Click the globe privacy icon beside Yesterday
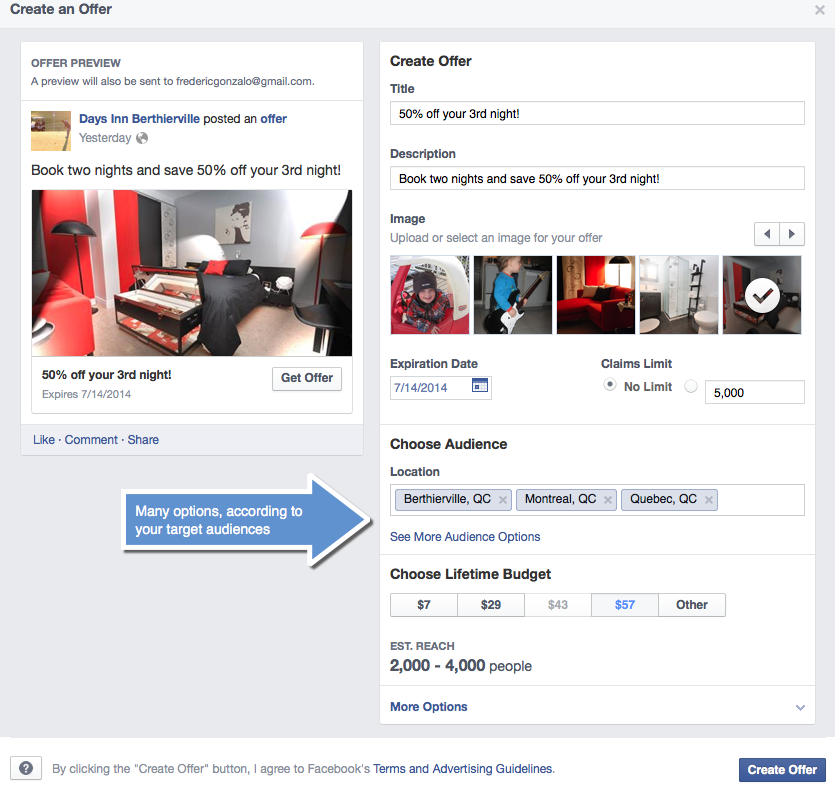 tap(142, 138)
